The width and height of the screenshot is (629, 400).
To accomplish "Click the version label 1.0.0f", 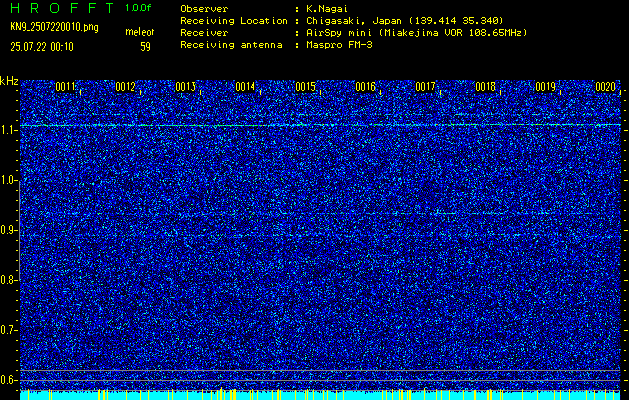I will (138, 8).
